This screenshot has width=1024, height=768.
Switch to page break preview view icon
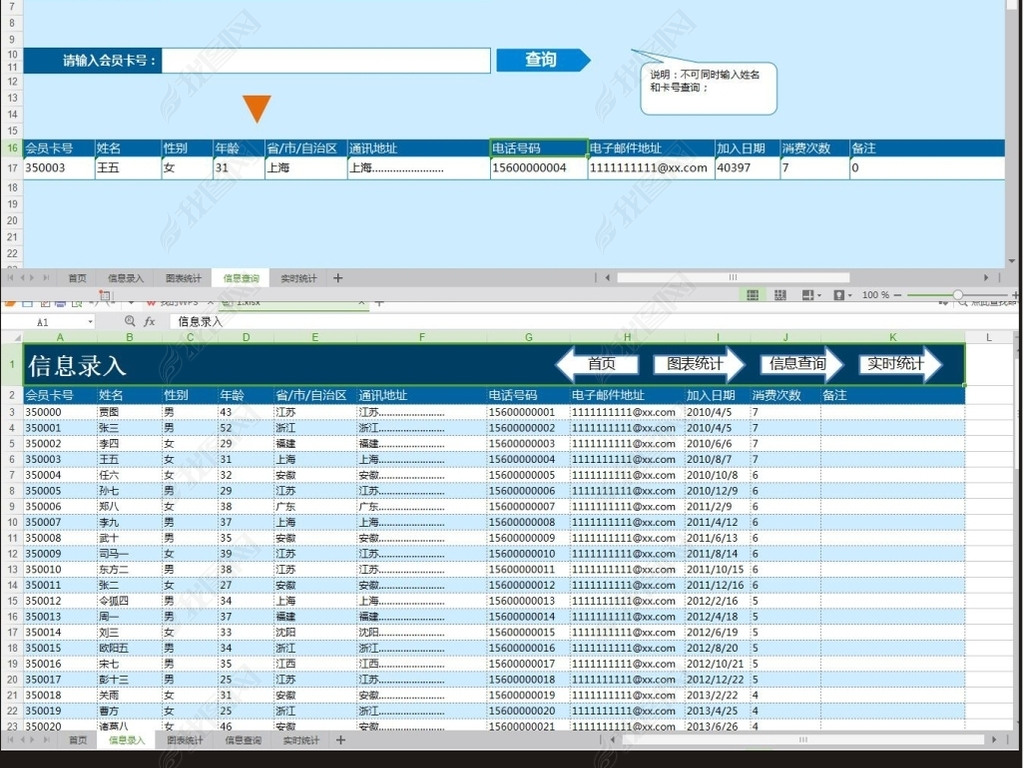780,295
